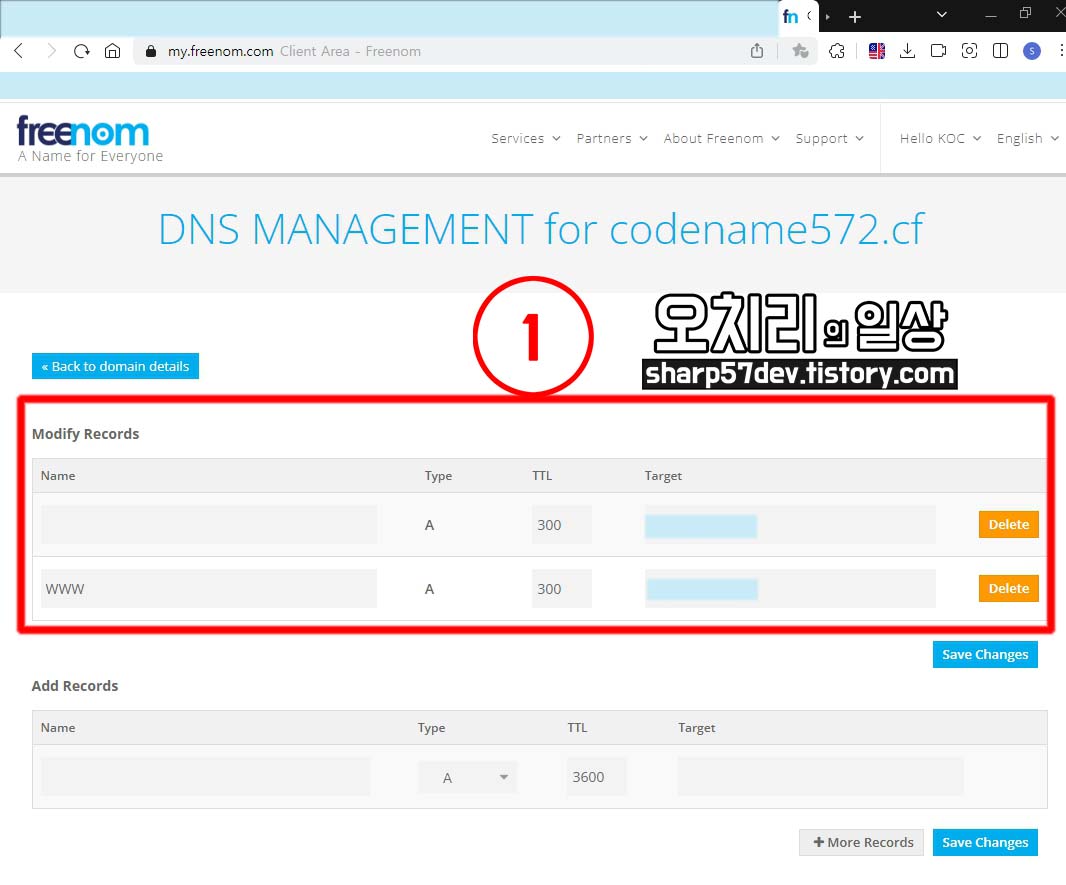Expand the Hello KOC account dropdown

940,139
